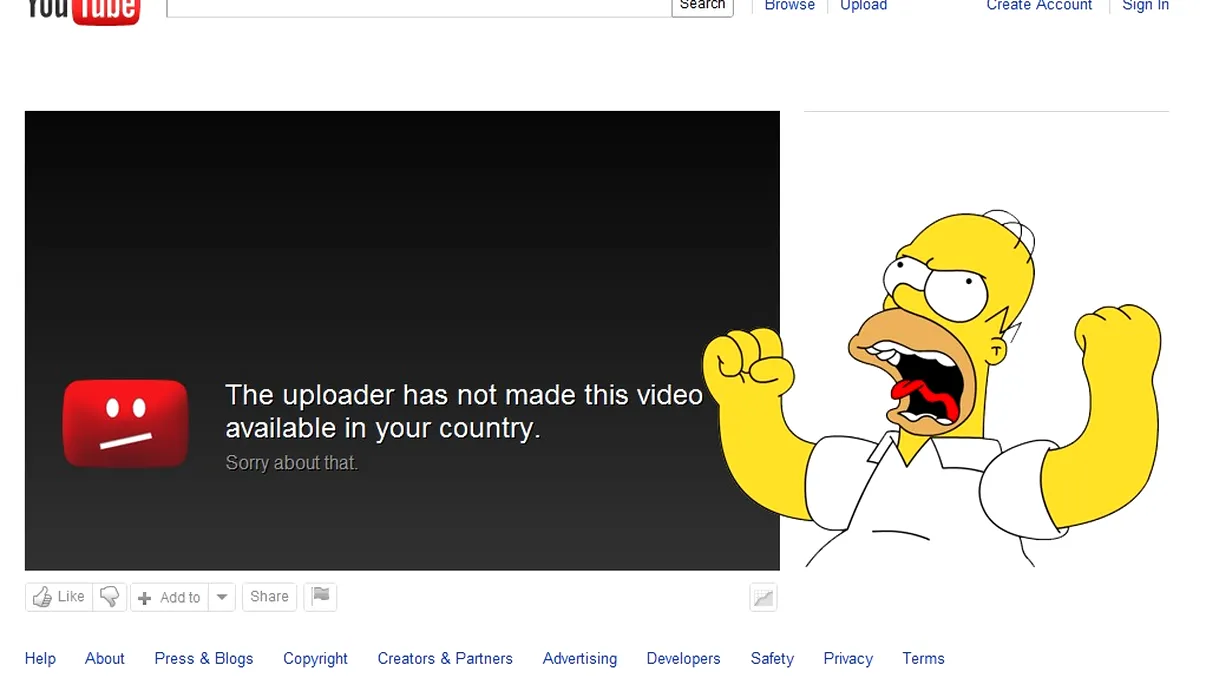Click the 'Sorry about that.' text
The image size is (1206, 678).
click(x=291, y=463)
